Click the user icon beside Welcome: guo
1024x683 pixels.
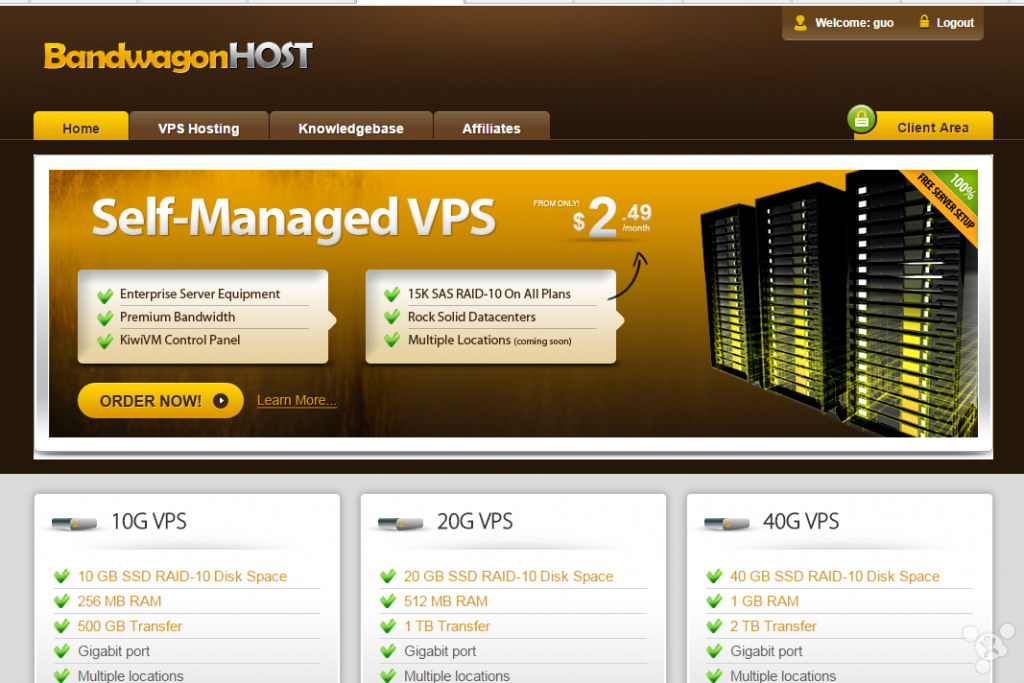click(x=800, y=23)
